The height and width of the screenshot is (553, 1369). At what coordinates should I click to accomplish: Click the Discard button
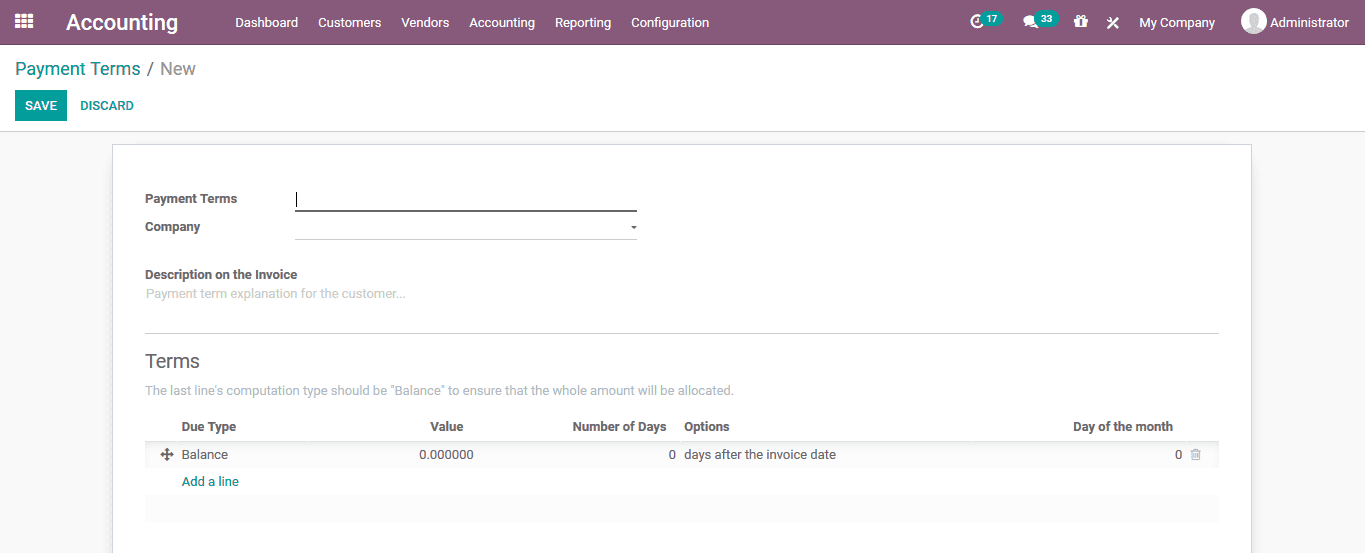click(x=107, y=106)
